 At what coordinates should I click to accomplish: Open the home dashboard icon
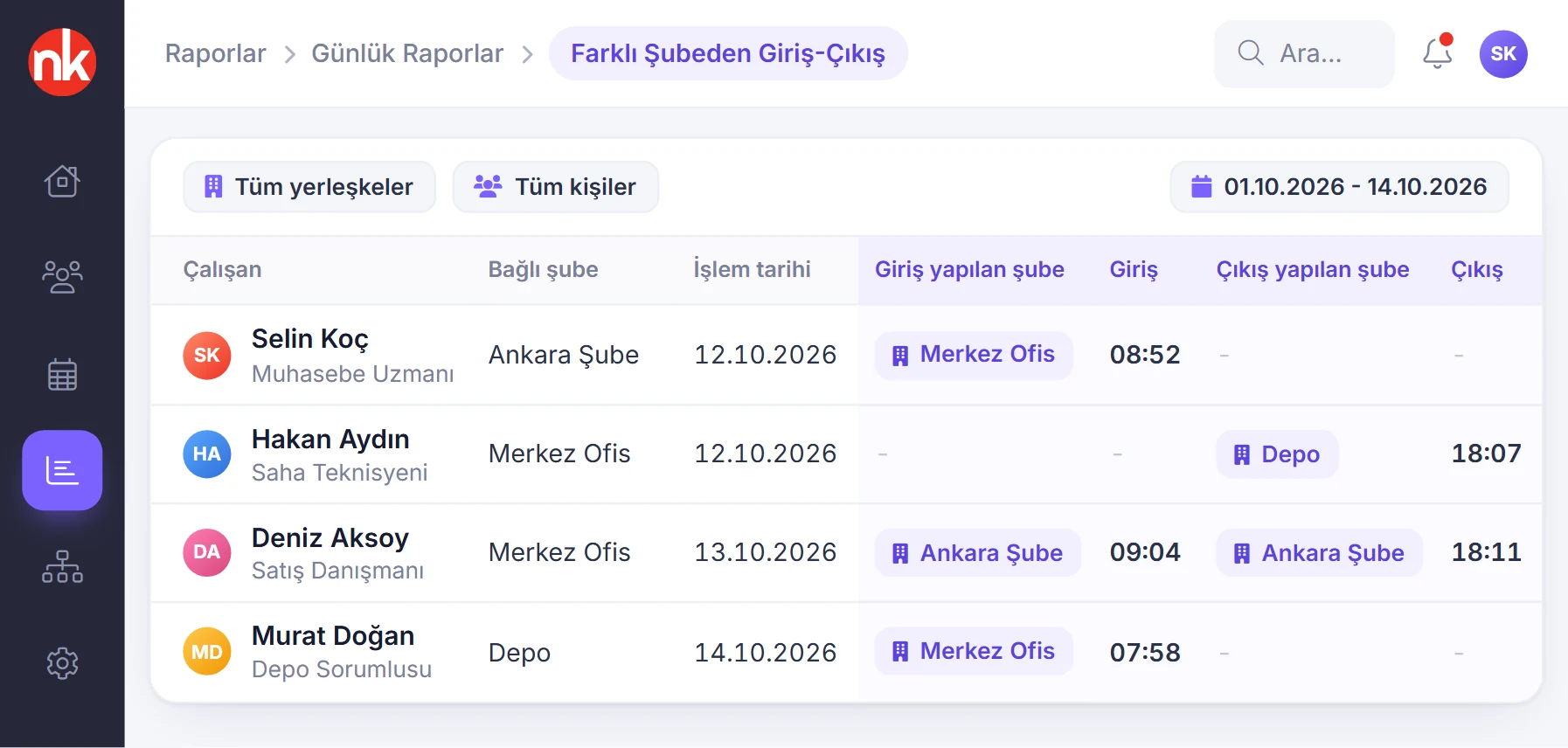62,181
